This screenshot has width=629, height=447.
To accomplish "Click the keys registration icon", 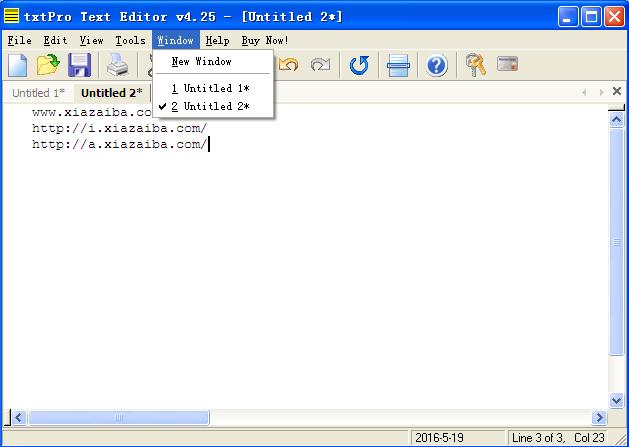I will 475,65.
